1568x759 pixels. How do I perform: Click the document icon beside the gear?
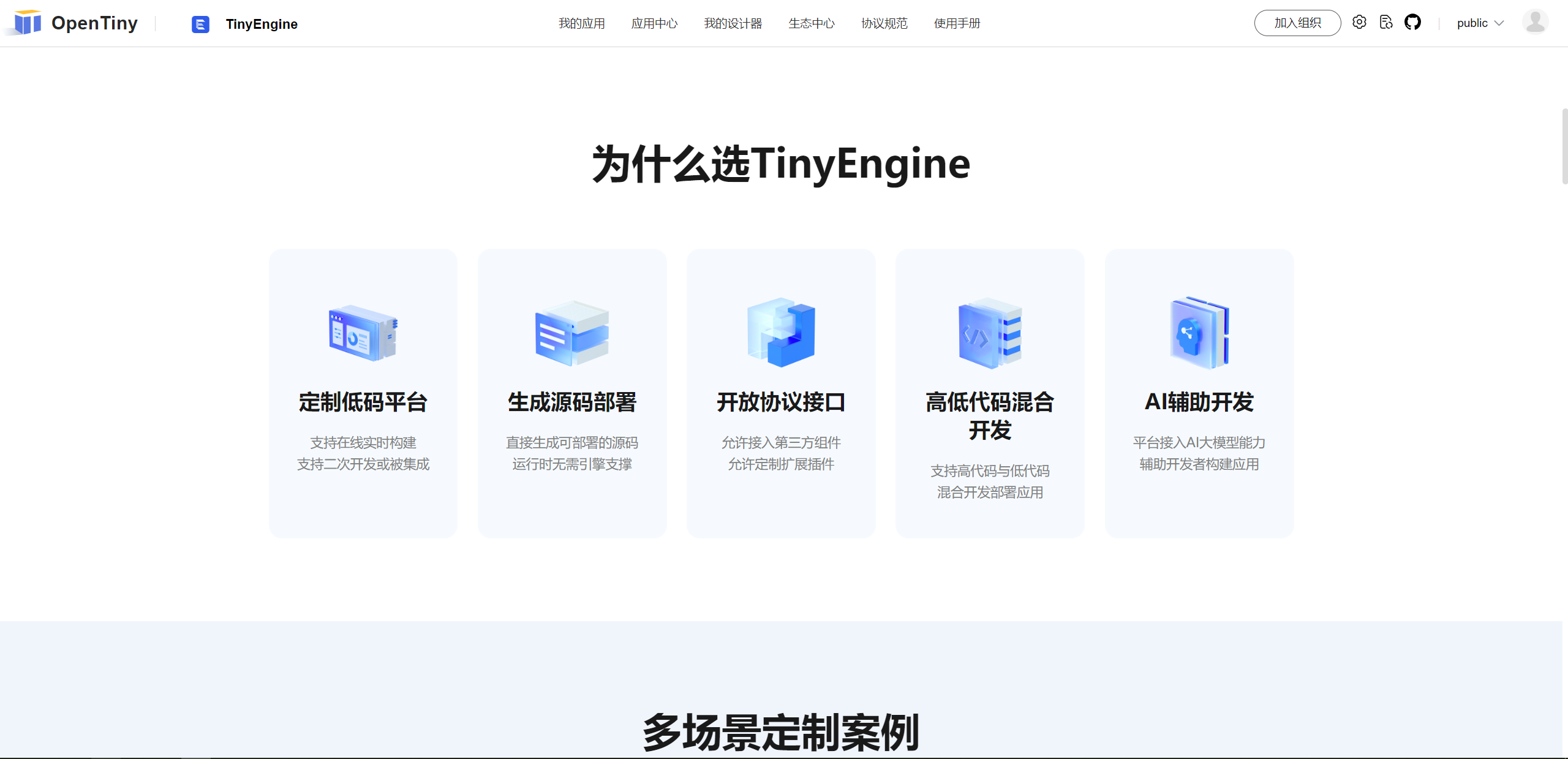1386,23
